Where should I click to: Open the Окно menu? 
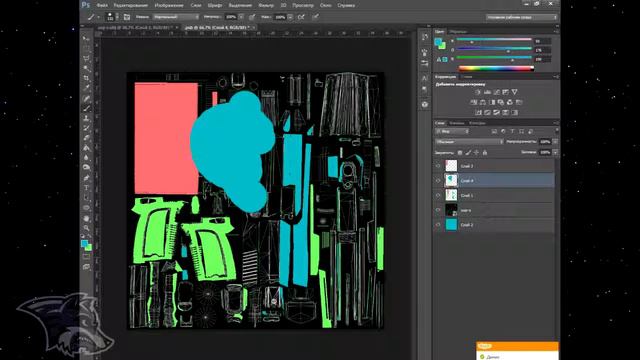click(325, 5)
